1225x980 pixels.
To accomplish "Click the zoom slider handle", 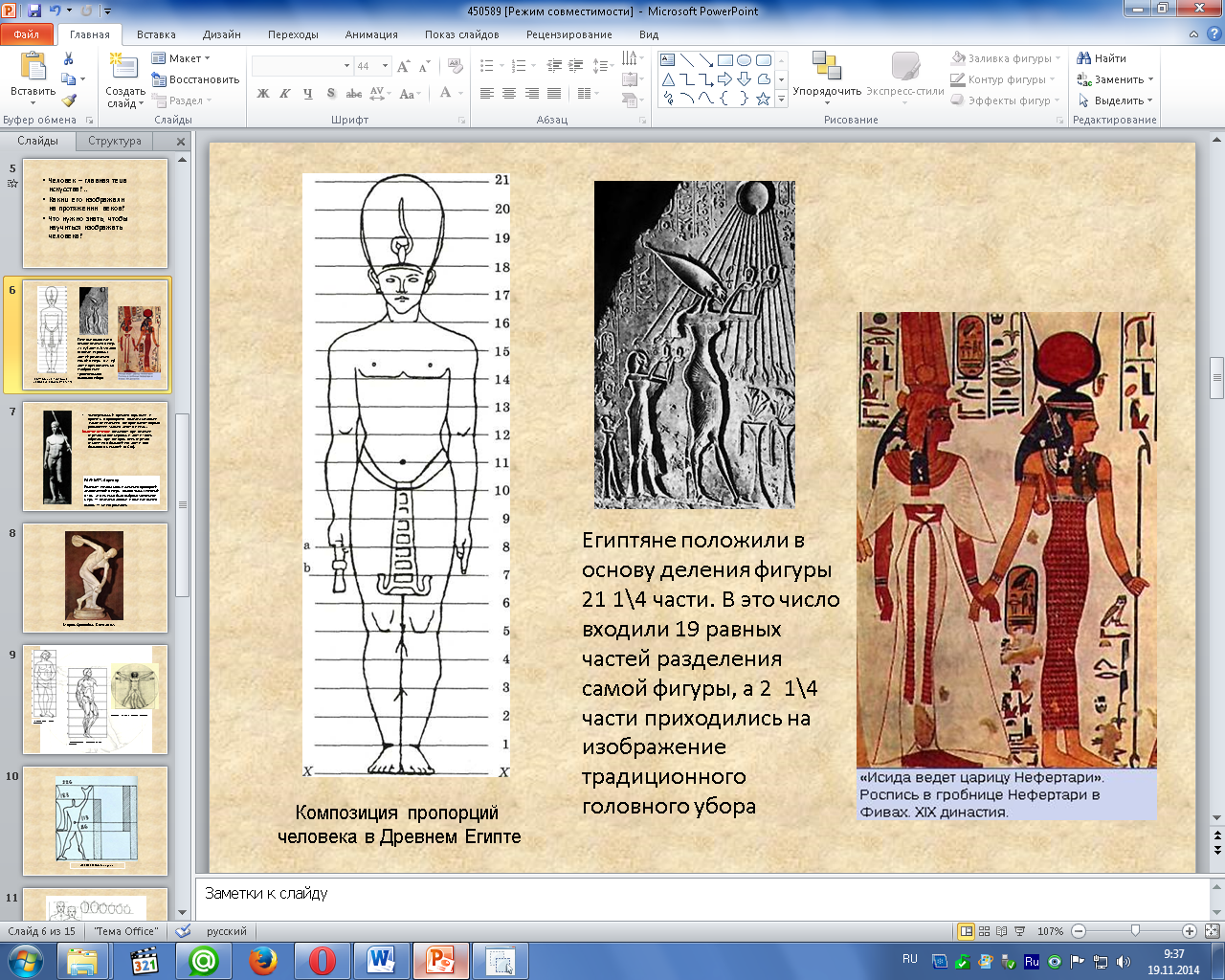I will (1135, 931).
